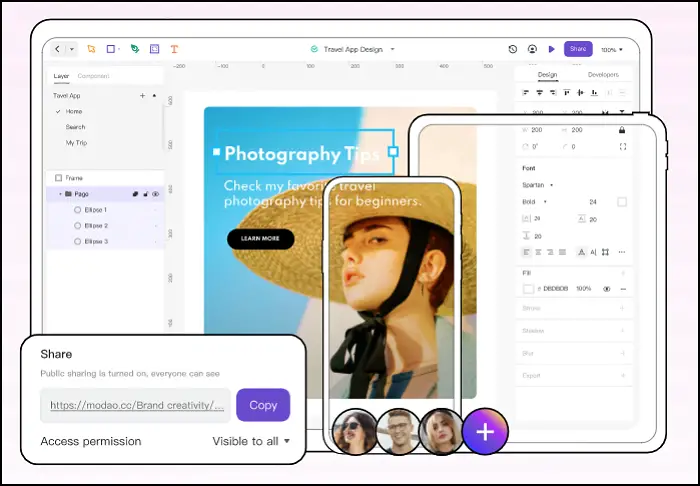
Task: Select the rectangle shape tool
Action: click(111, 49)
